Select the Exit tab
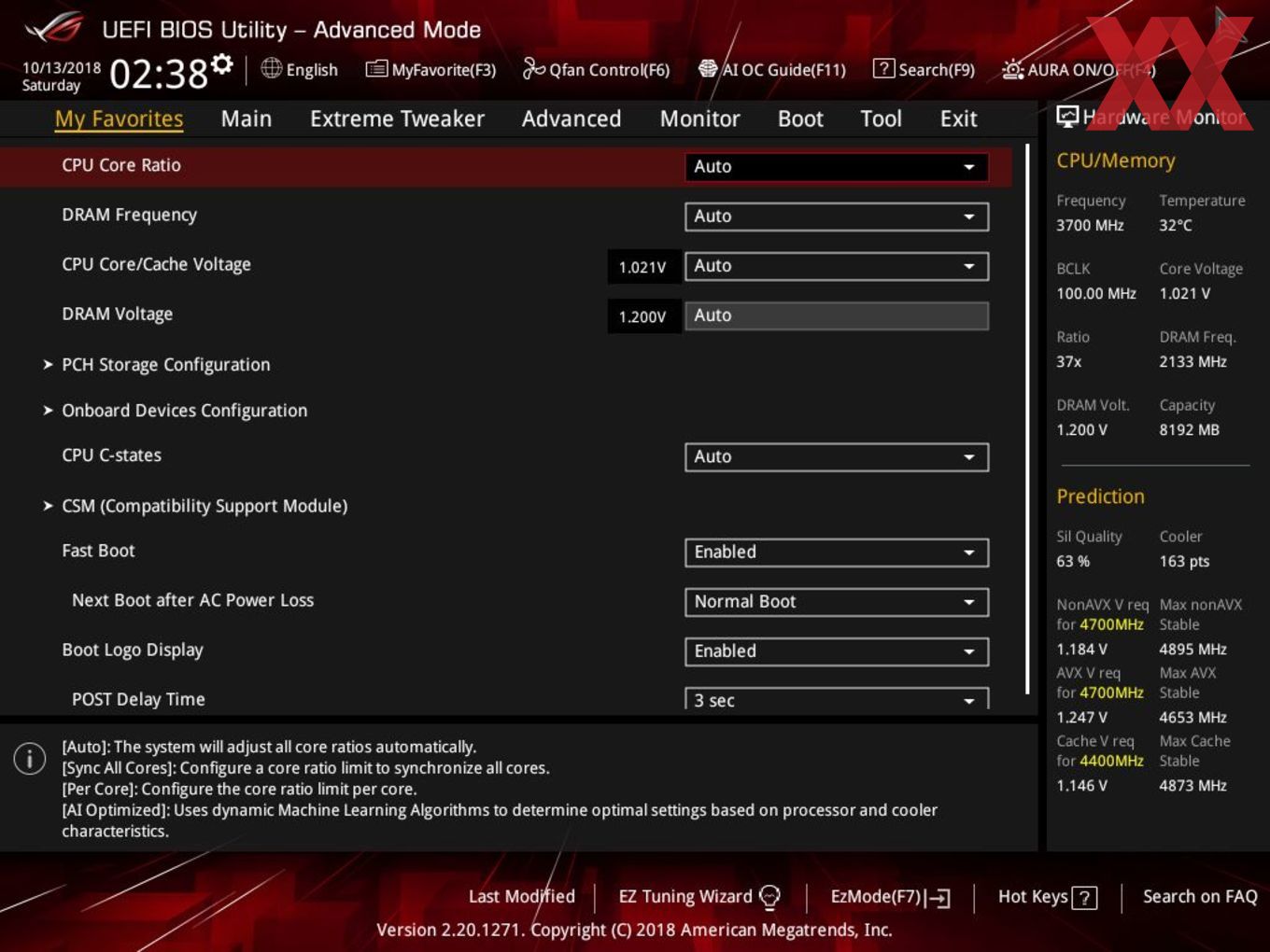The height and width of the screenshot is (952, 1270). [958, 119]
